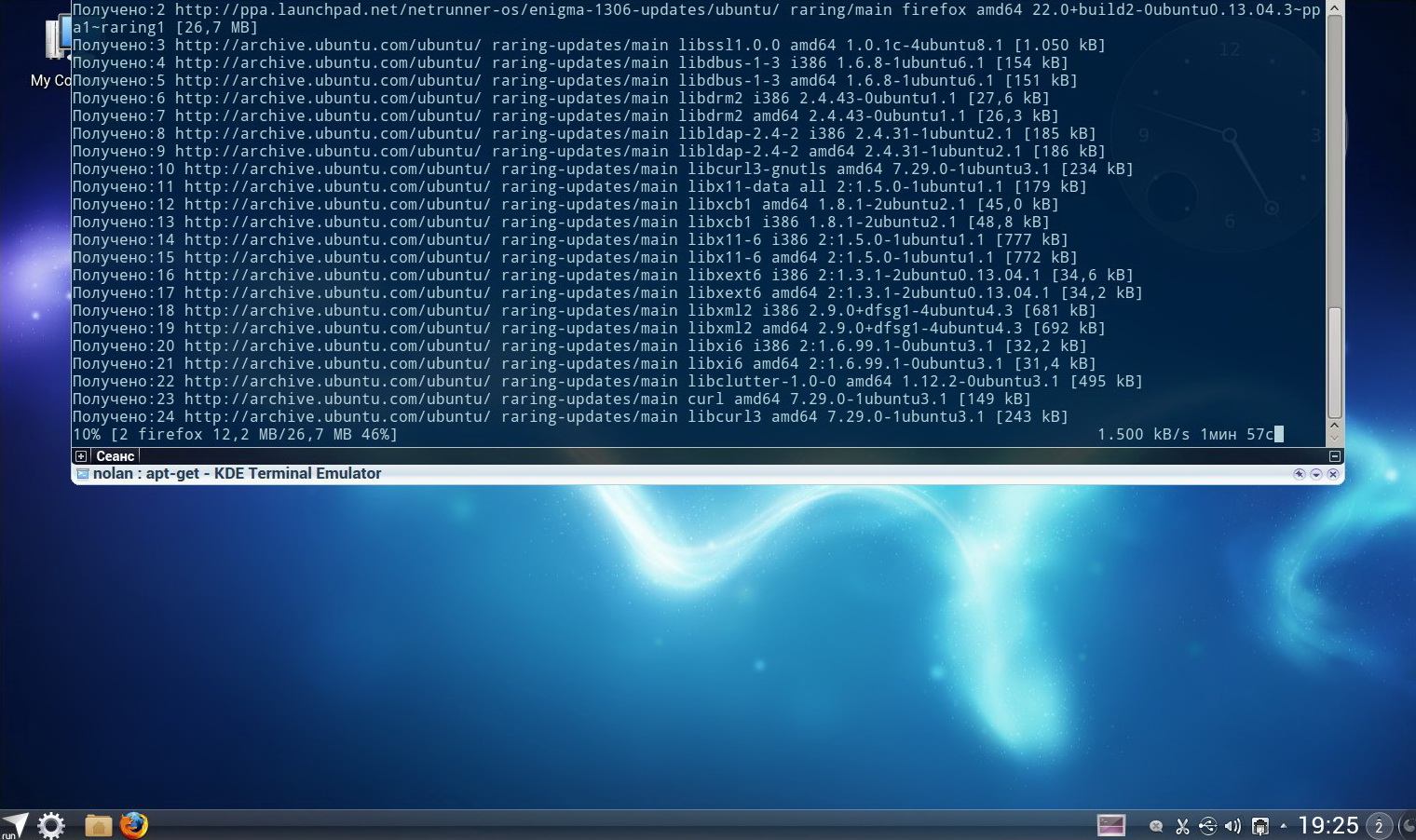Screen dimensions: 1416x840
Task: Click the 'Получено:16' libxext6 i386 line
Action: (x=603, y=275)
